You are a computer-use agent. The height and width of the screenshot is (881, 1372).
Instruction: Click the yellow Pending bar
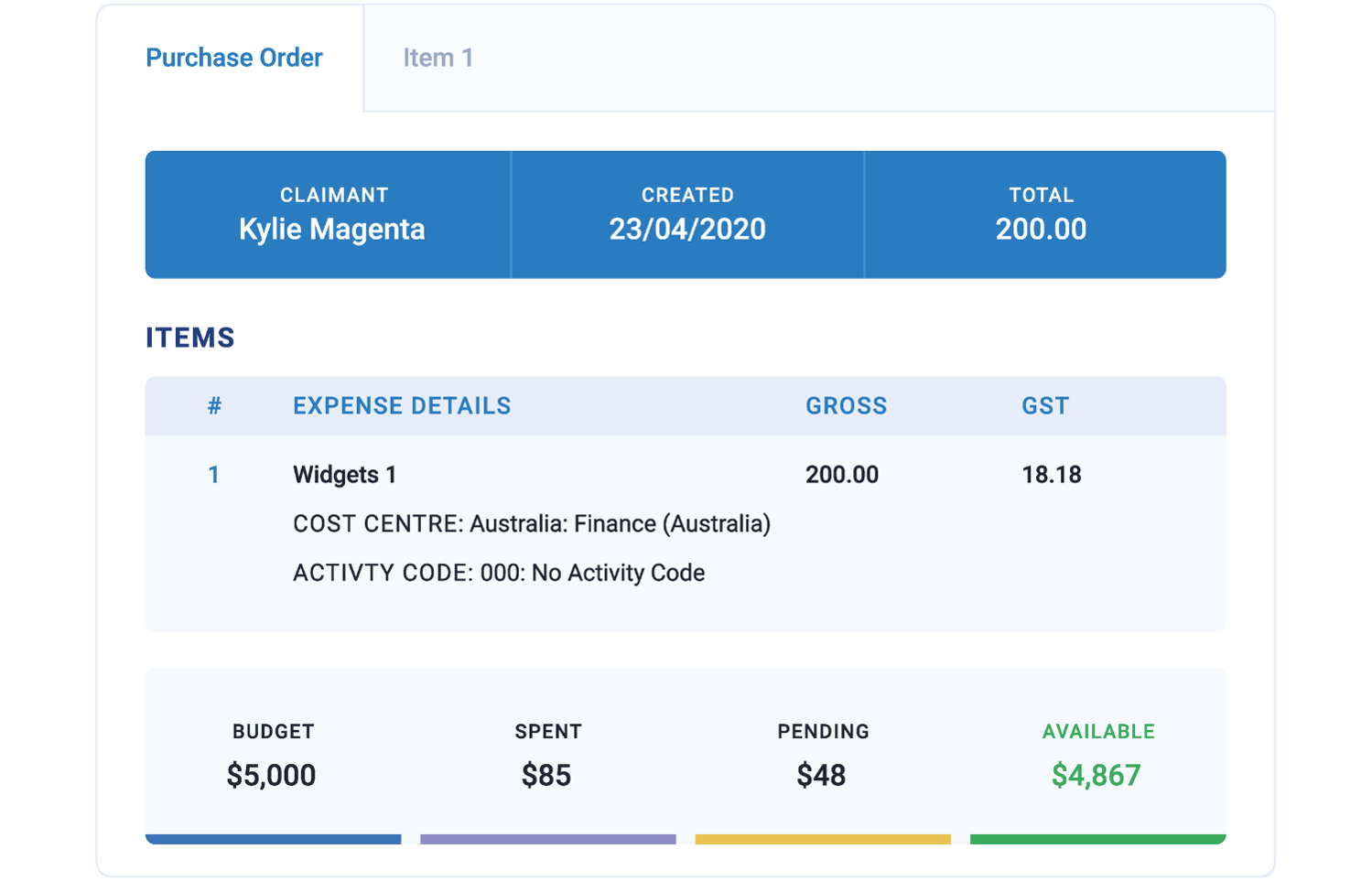click(823, 839)
